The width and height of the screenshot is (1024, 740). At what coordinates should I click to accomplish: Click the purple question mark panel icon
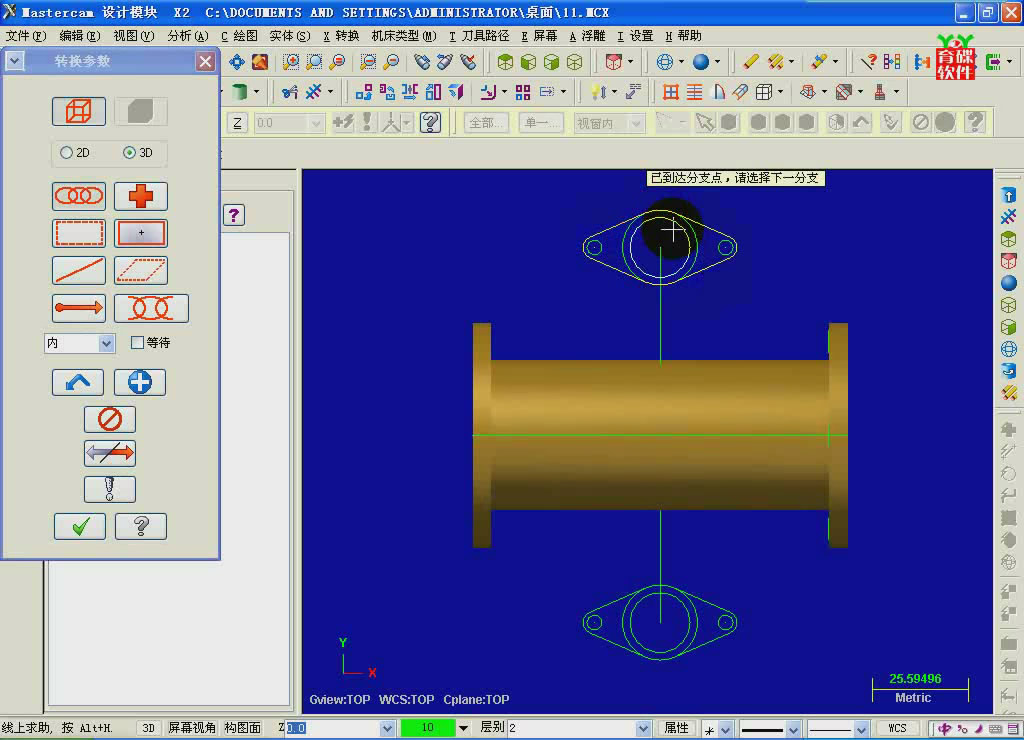(x=234, y=216)
